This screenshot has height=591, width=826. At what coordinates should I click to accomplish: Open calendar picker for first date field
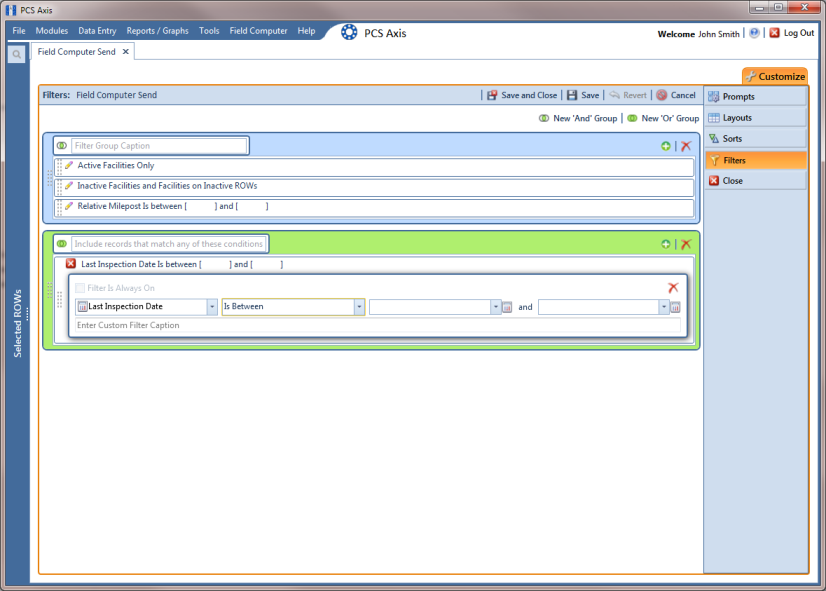coord(507,307)
